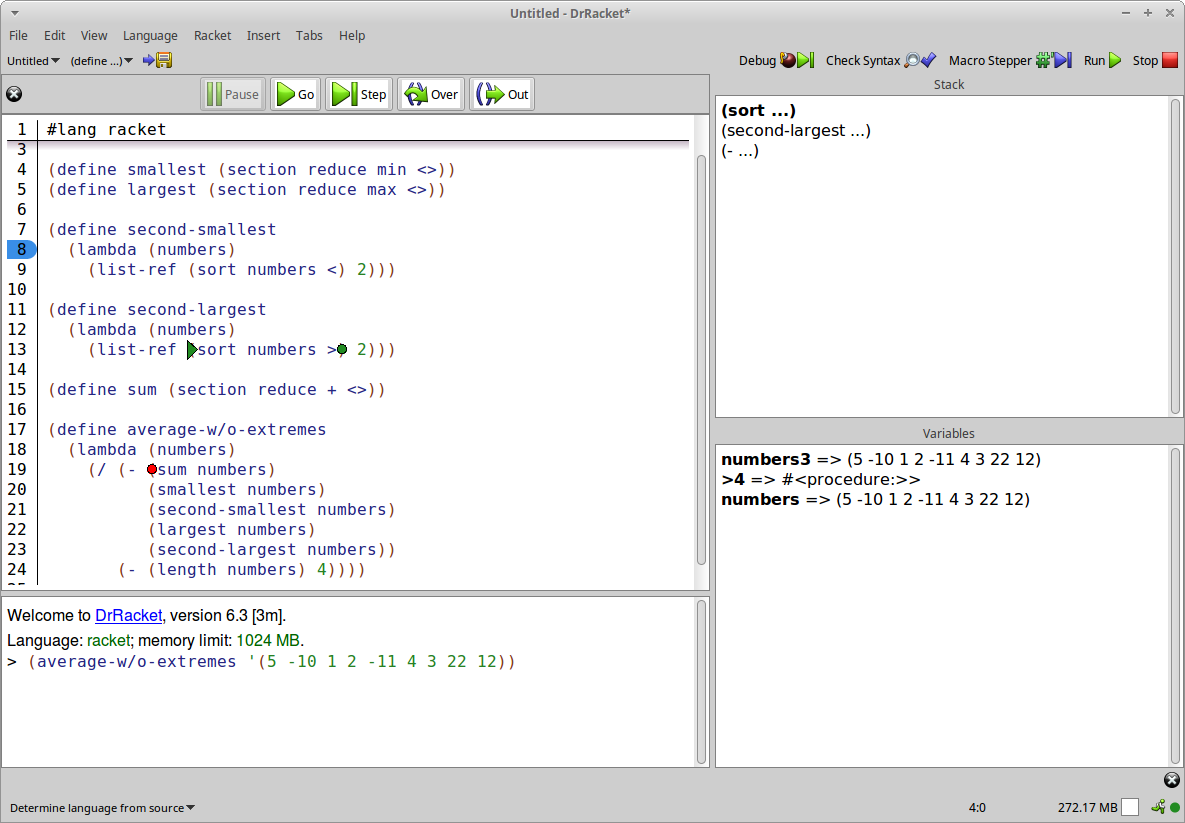Image resolution: width=1185 pixels, height=823 pixels.
Task: Click the interactions pane scrollbar
Action: pyautogui.click(x=701, y=682)
